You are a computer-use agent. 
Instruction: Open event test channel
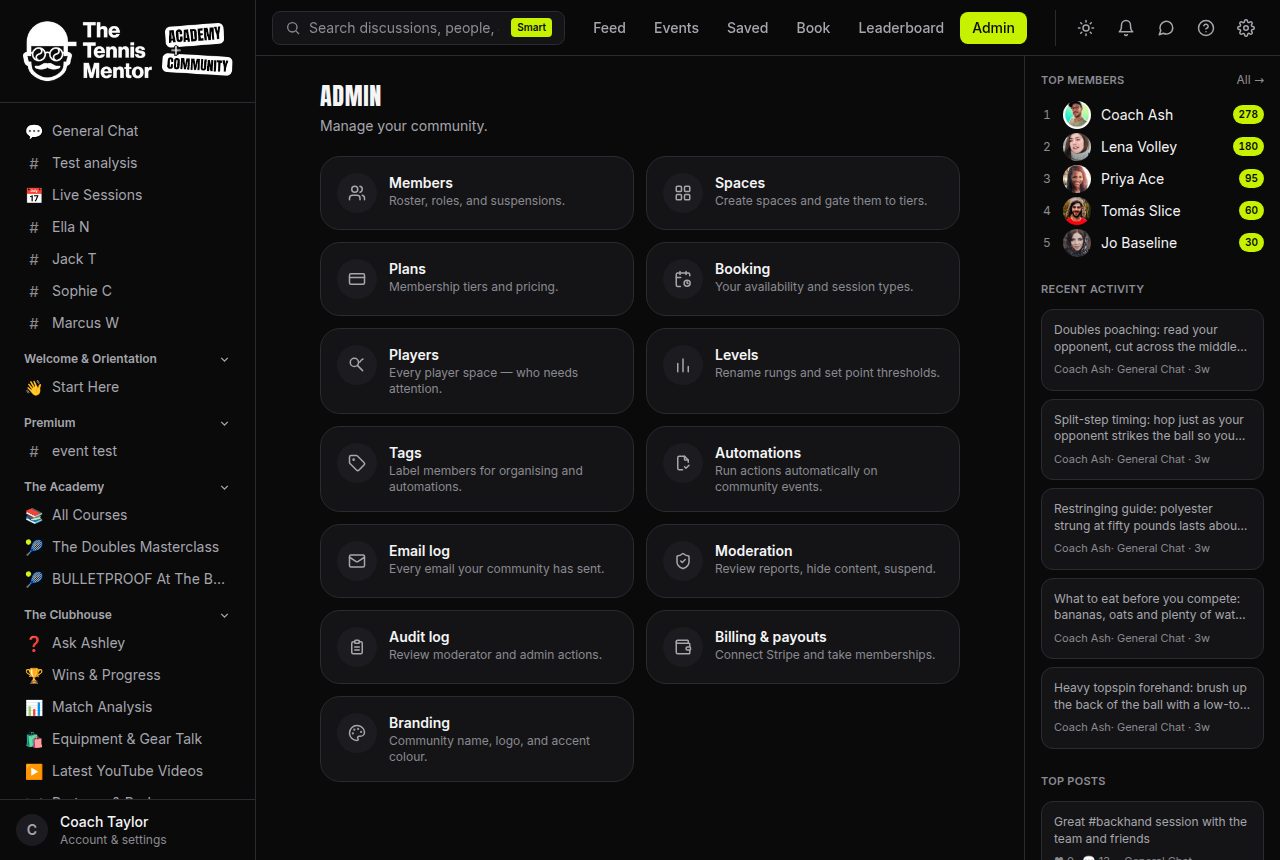pos(127,451)
